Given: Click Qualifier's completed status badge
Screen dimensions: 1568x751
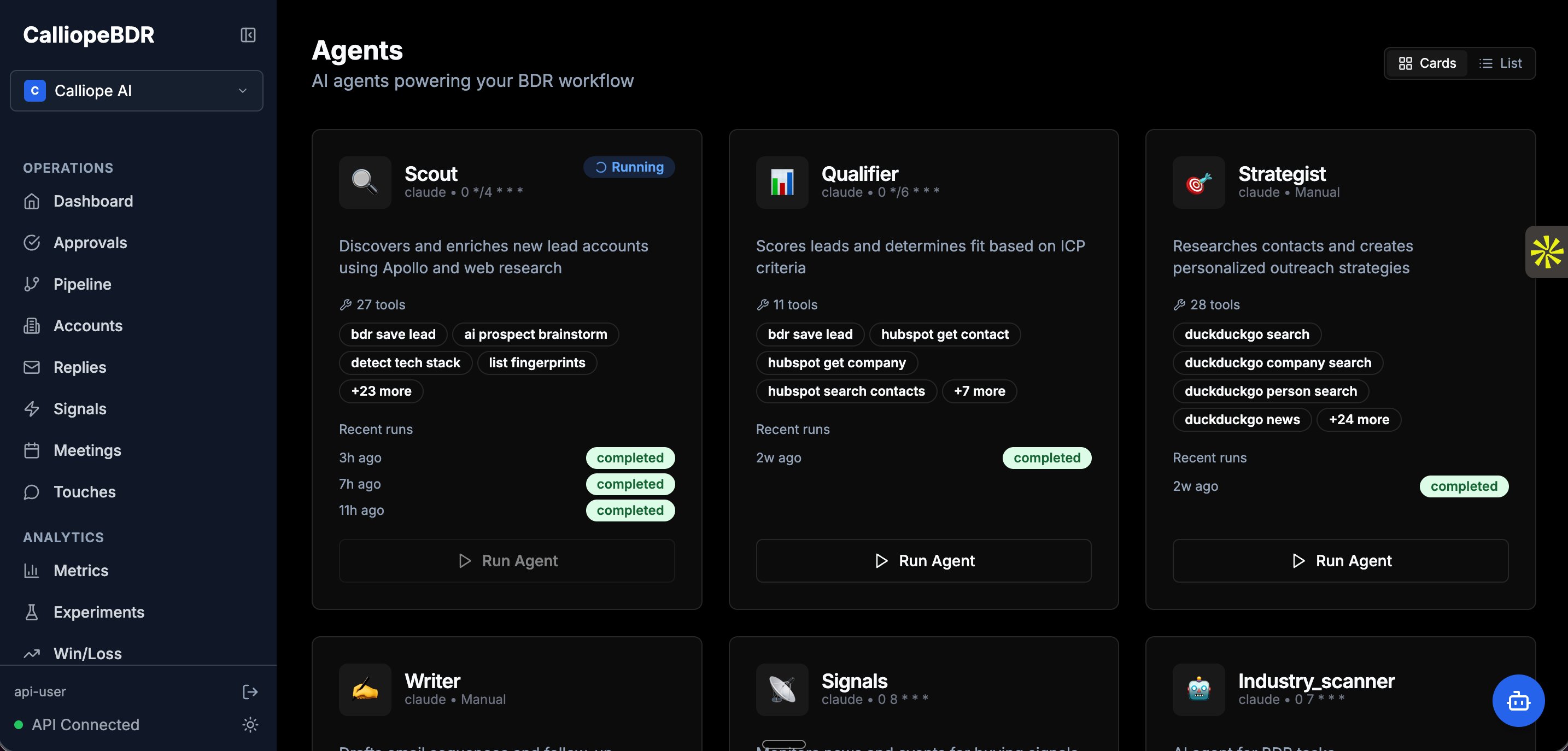Looking at the screenshot, I should 1047,457.
